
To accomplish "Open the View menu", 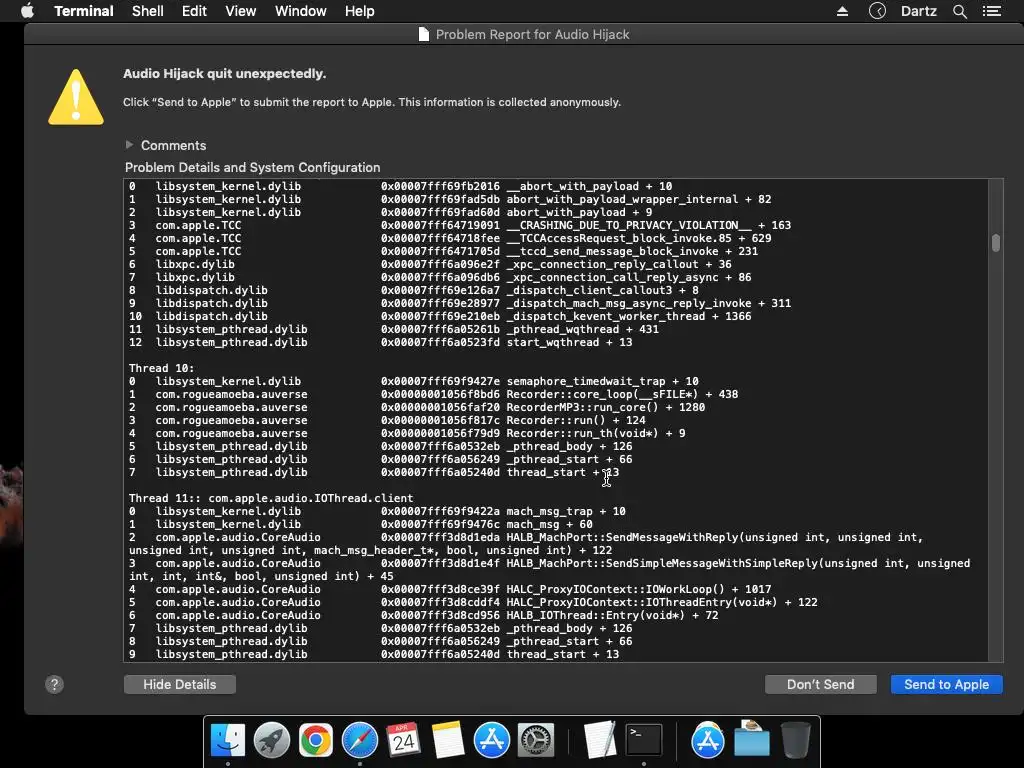I will click(x=240, y=11).
